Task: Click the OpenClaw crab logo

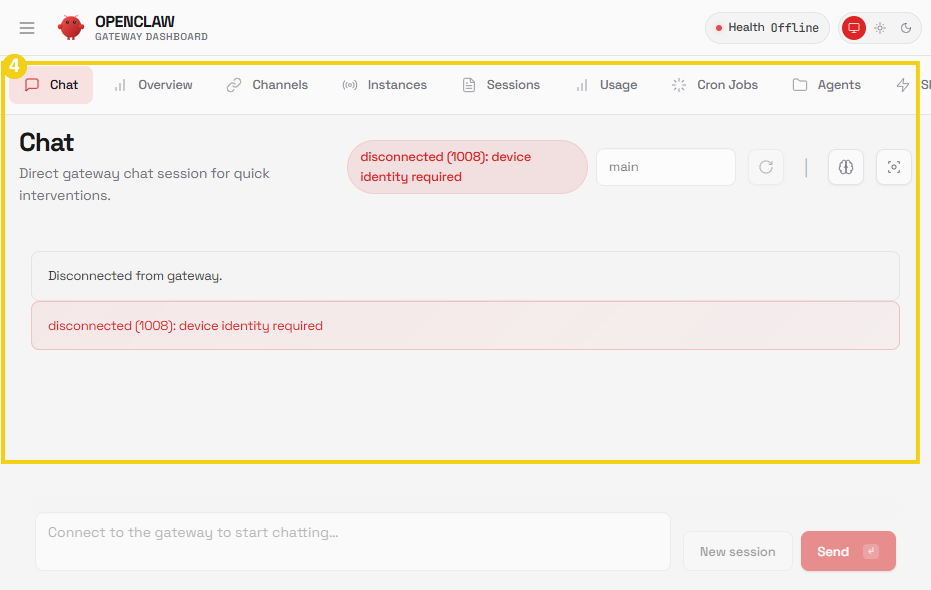Action: click(71, 28)
